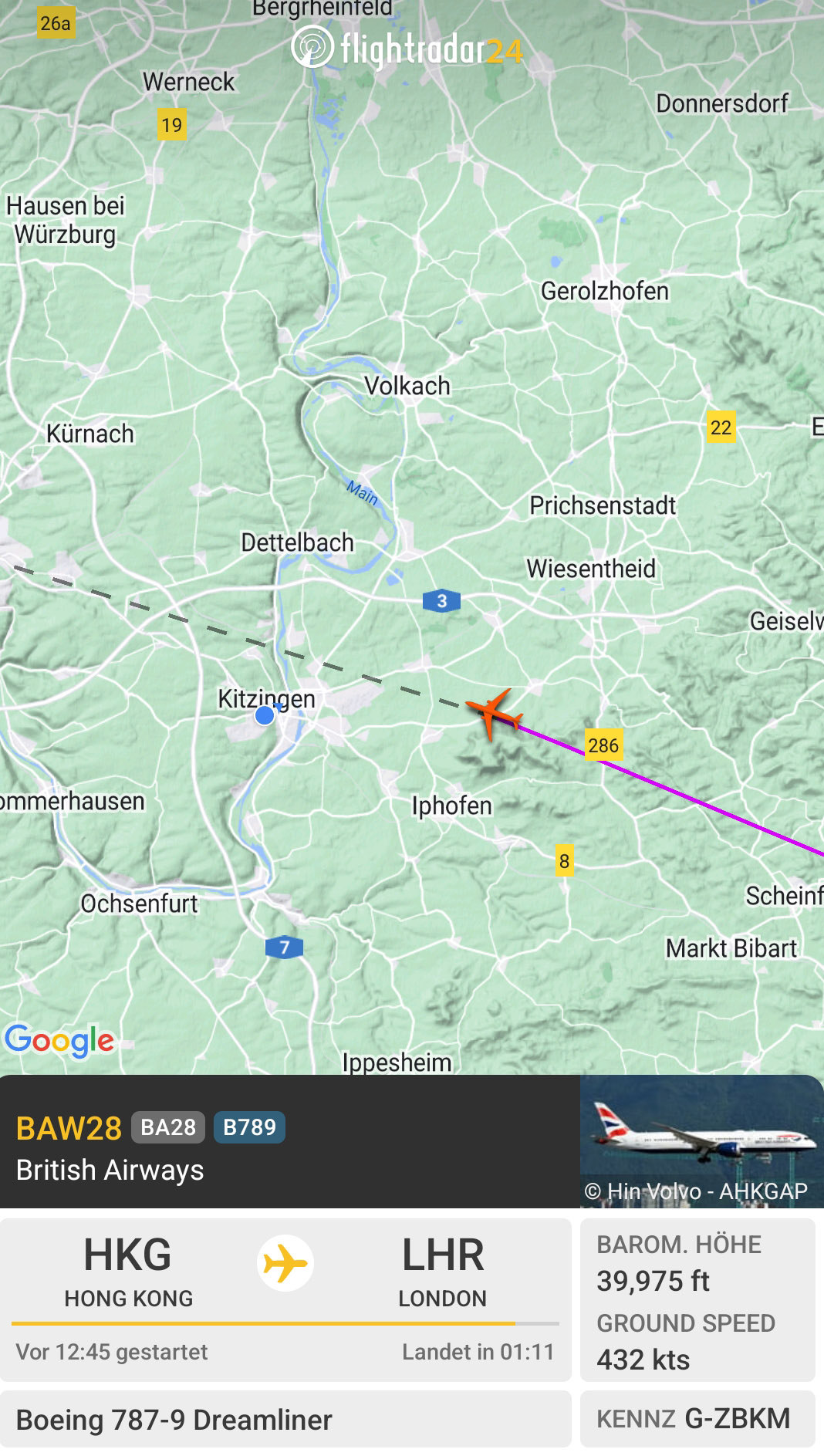The width and height of the screenshot is (824, 1456).
Task: Tap the A7 motorway shield
Action: click(284, 947)
